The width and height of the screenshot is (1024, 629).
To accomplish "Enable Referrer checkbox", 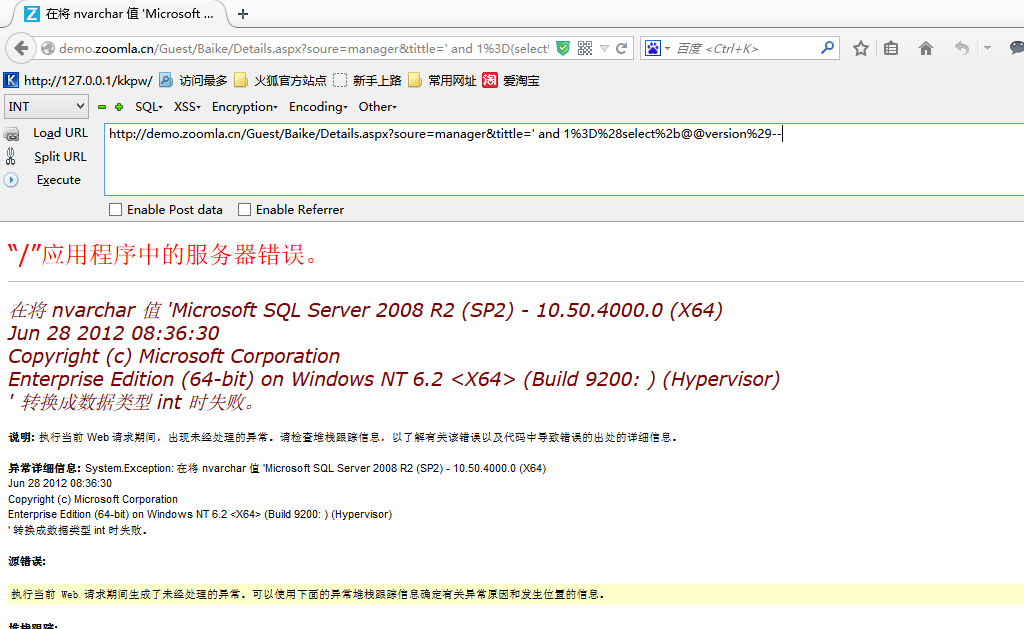I will [244, 210].
